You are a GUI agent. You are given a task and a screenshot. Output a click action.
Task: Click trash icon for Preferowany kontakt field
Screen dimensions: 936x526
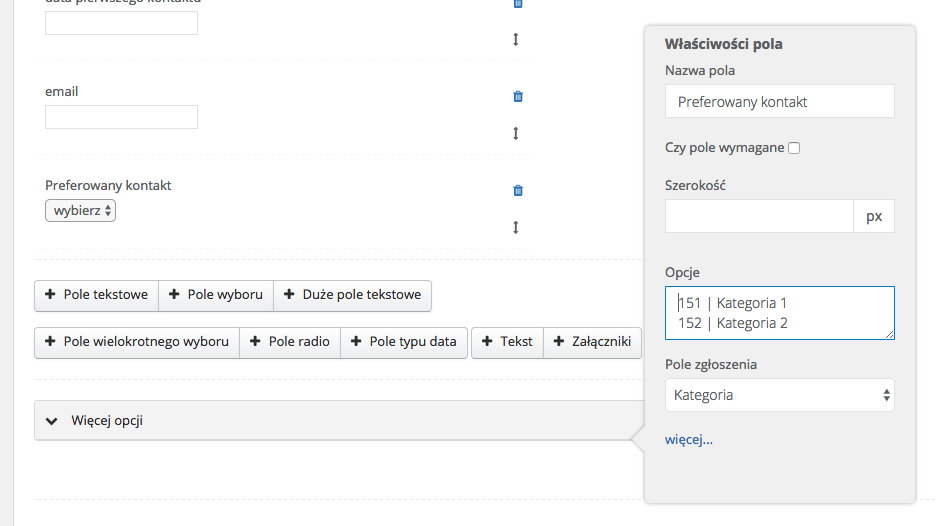tap(518, 191)
